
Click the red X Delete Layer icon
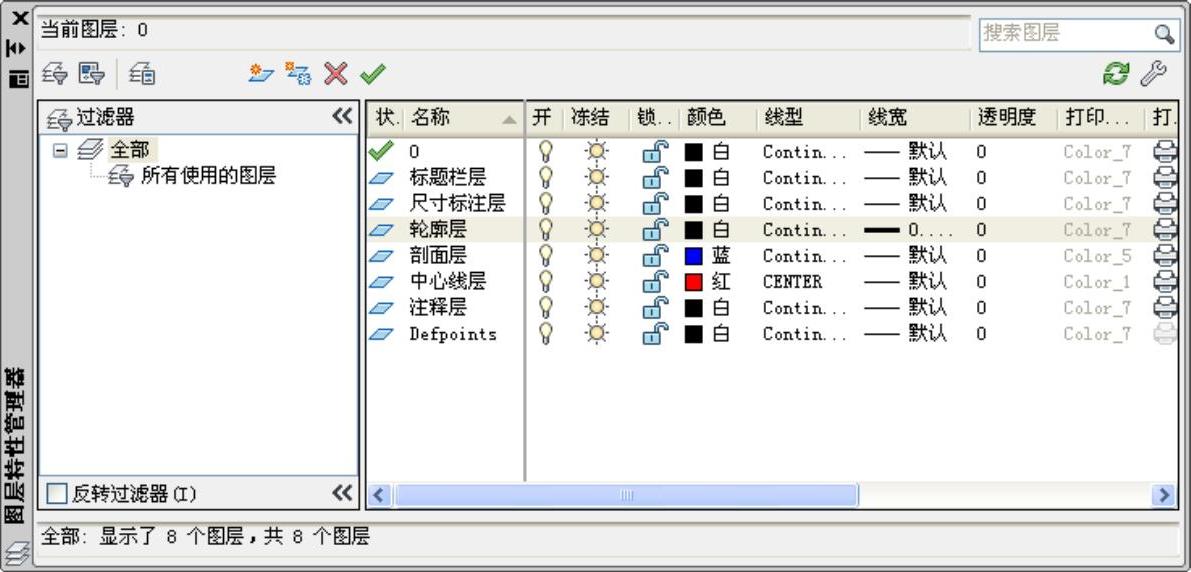coord(336,73)
